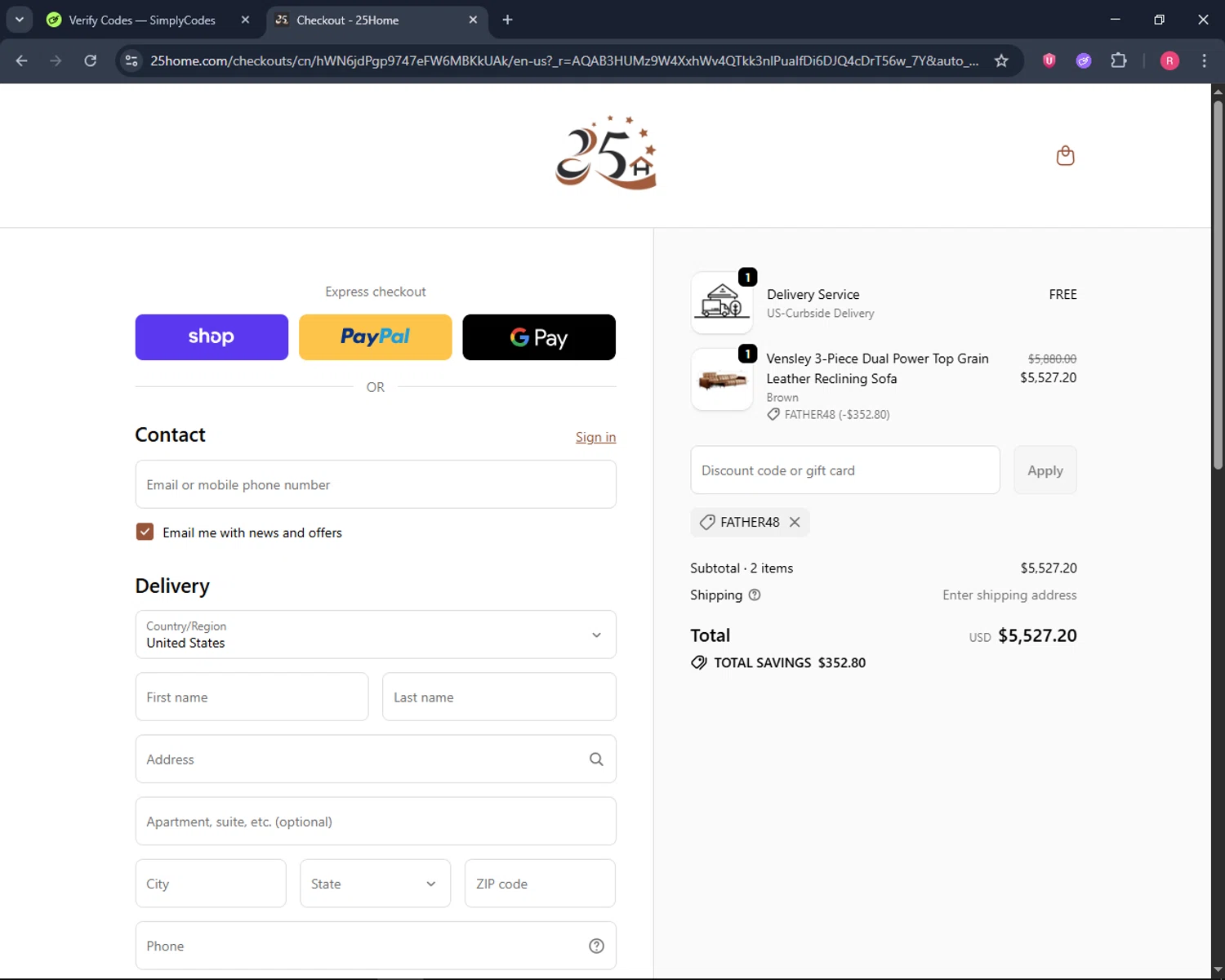Click the ZIP code field
The height and width of the screenshot is (980, 1225).
(540, 884)
